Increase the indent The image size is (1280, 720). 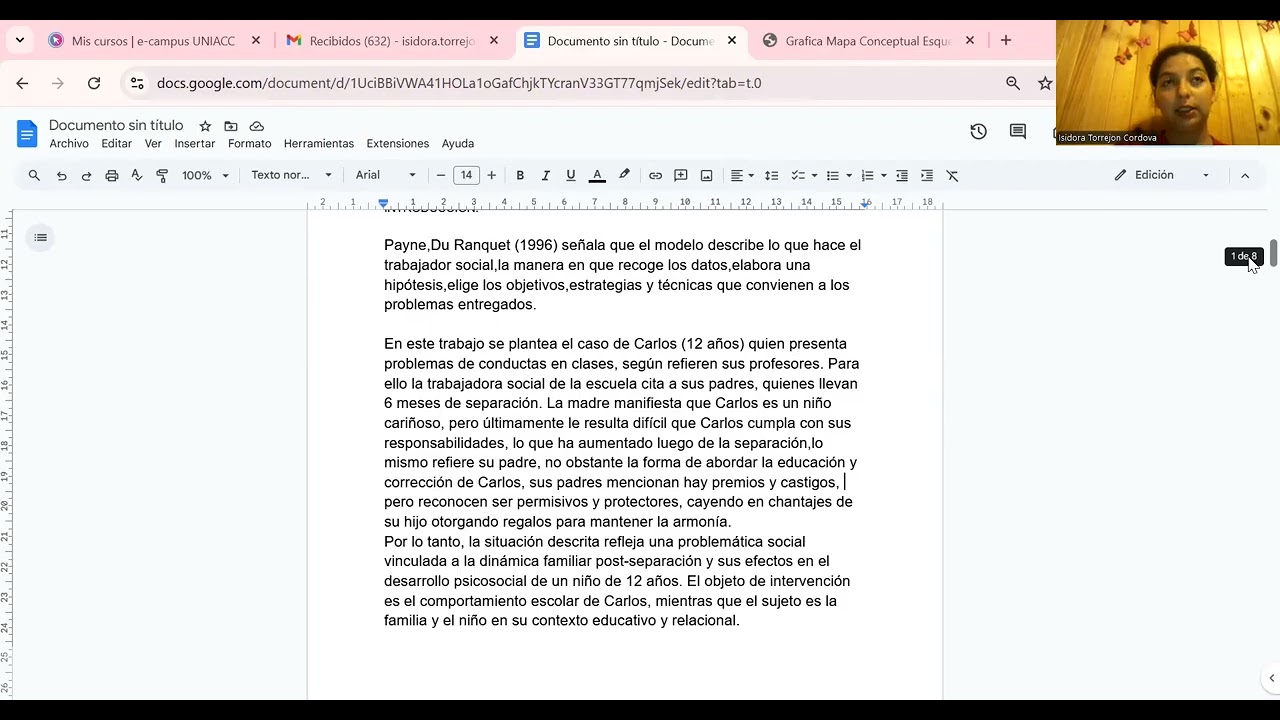927,175
